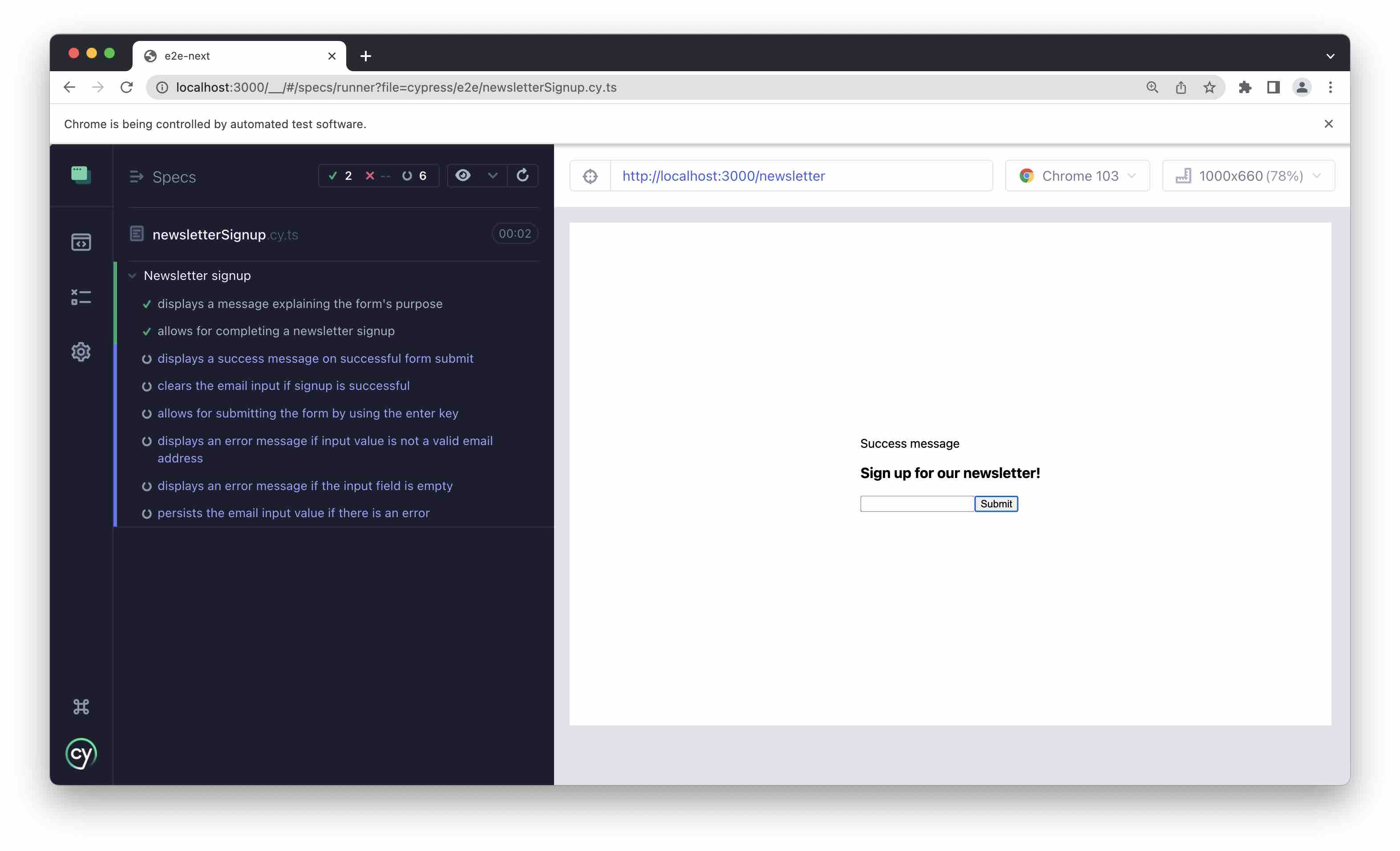Click the newsletter email input field
This screenshot has height=851, width=1400.
click(x=916, y=504)
